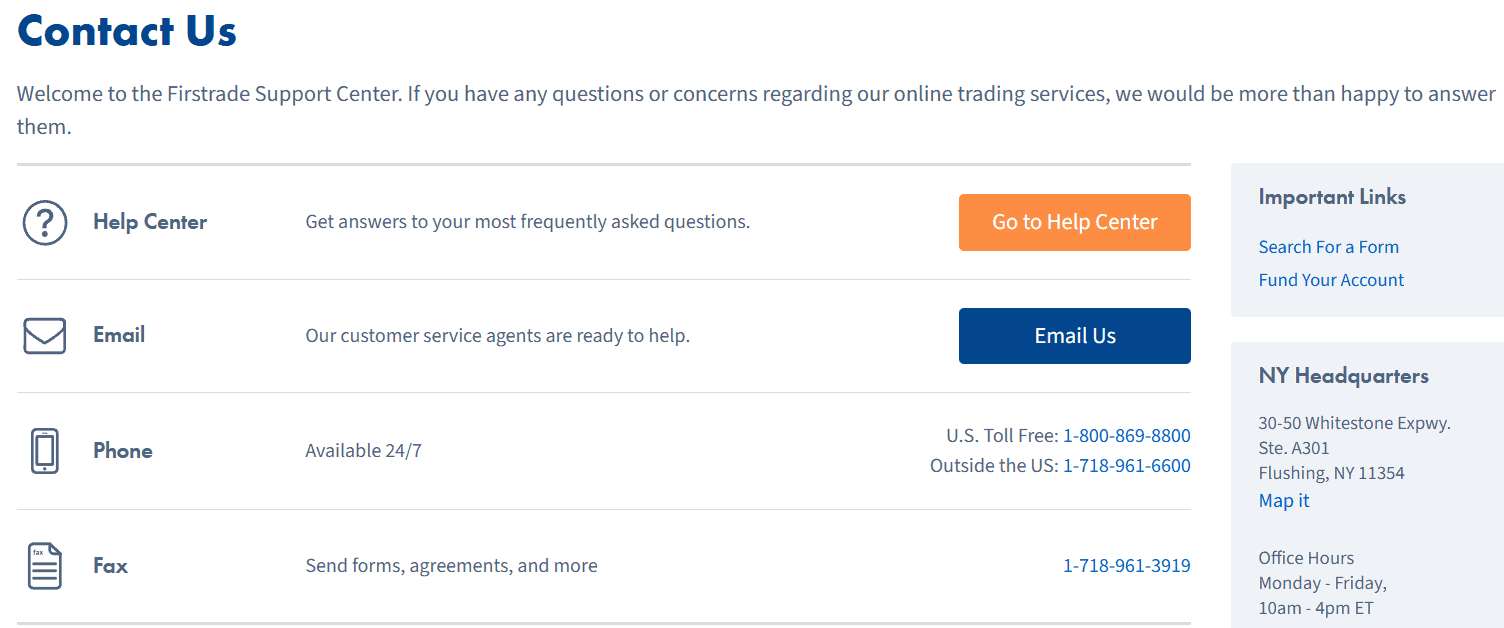Click the Phone row label text
Image resolution: width=1504 pixels, height=628 pixels.
[x=123, y=451]
